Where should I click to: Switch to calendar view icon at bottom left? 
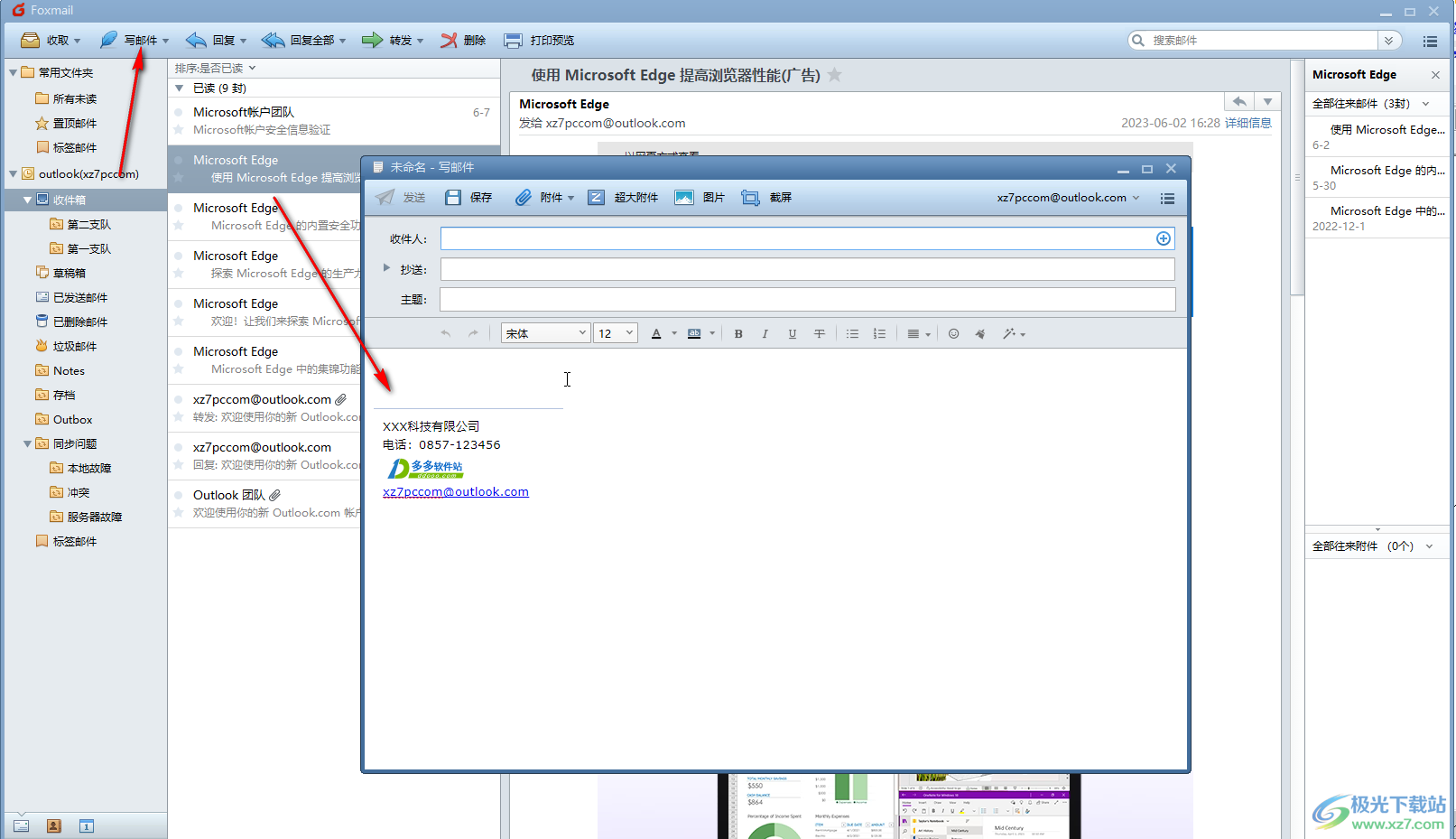tap(87, 825)
